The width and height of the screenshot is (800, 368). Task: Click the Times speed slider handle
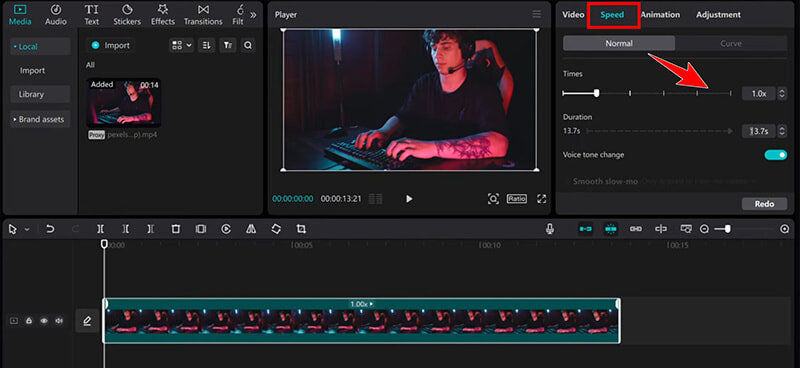[x=596, y=93]
